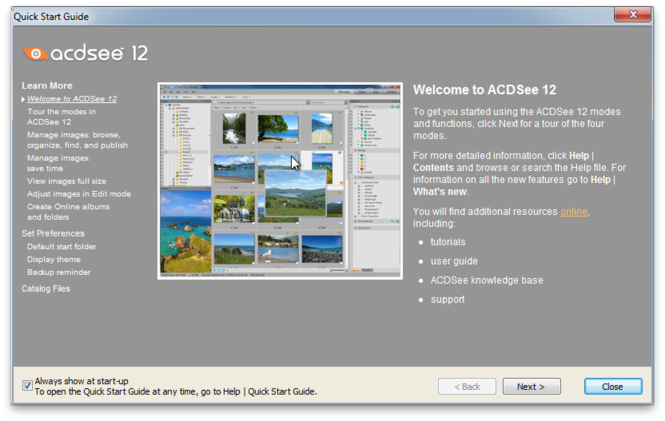Open Welcome to ACDSee 12 link

(72, 99)
